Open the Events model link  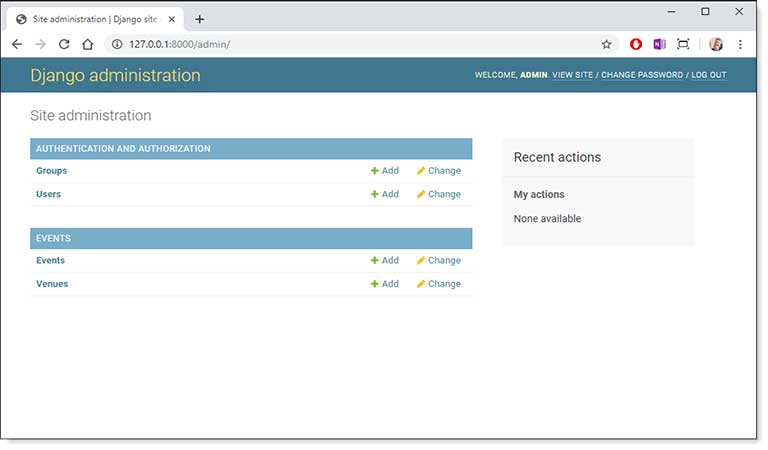[50, 261]
